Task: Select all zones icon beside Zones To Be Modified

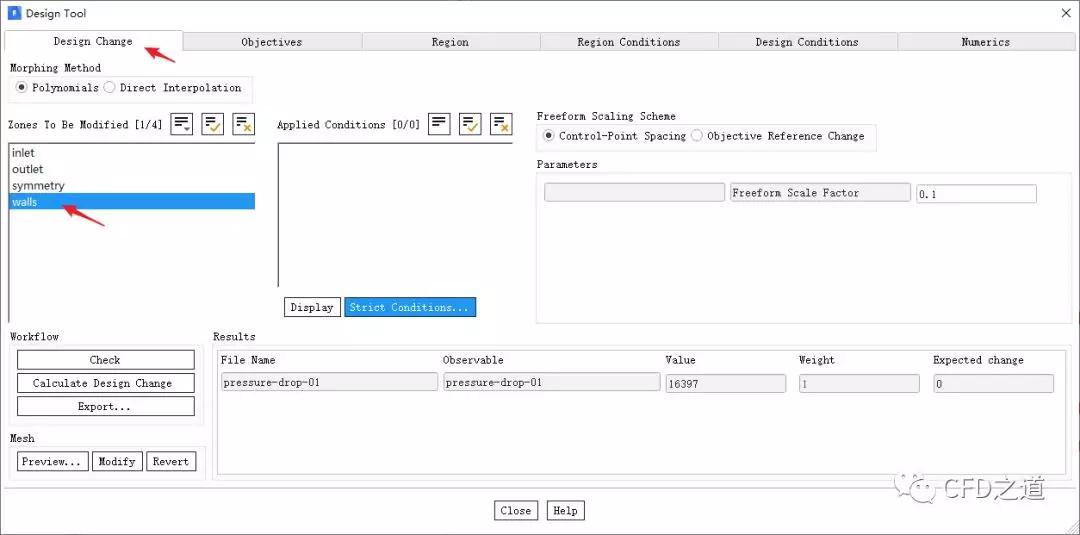Action: coord(213,125)
